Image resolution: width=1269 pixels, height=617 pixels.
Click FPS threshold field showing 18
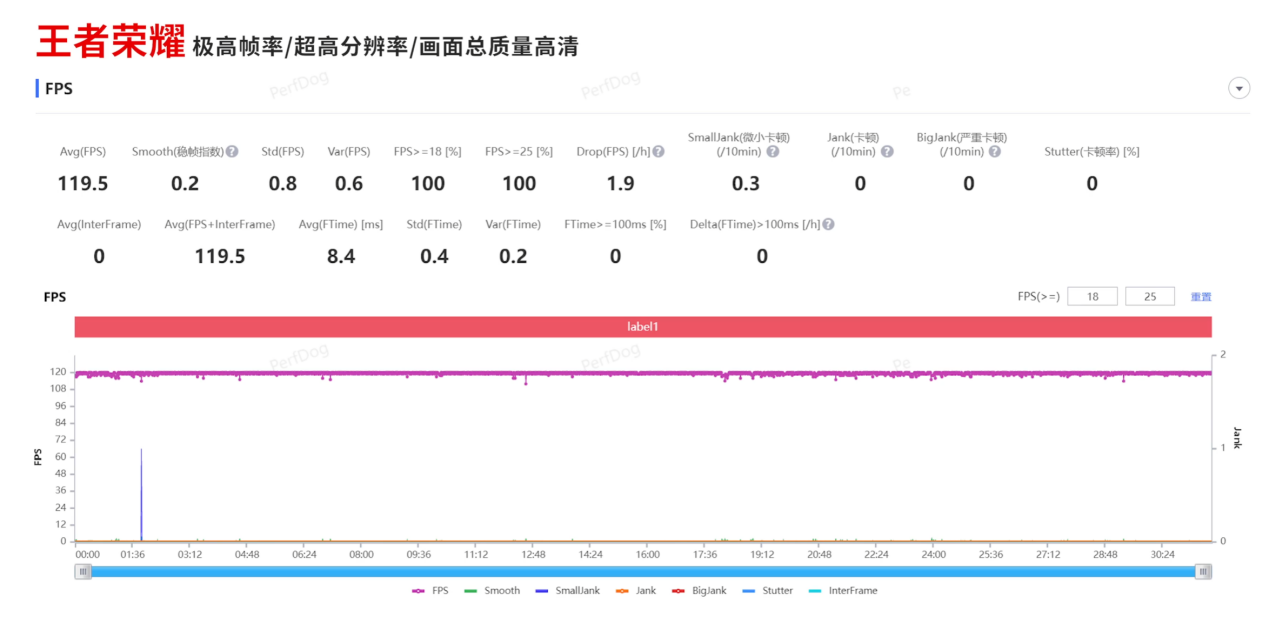click(1092, 297)
